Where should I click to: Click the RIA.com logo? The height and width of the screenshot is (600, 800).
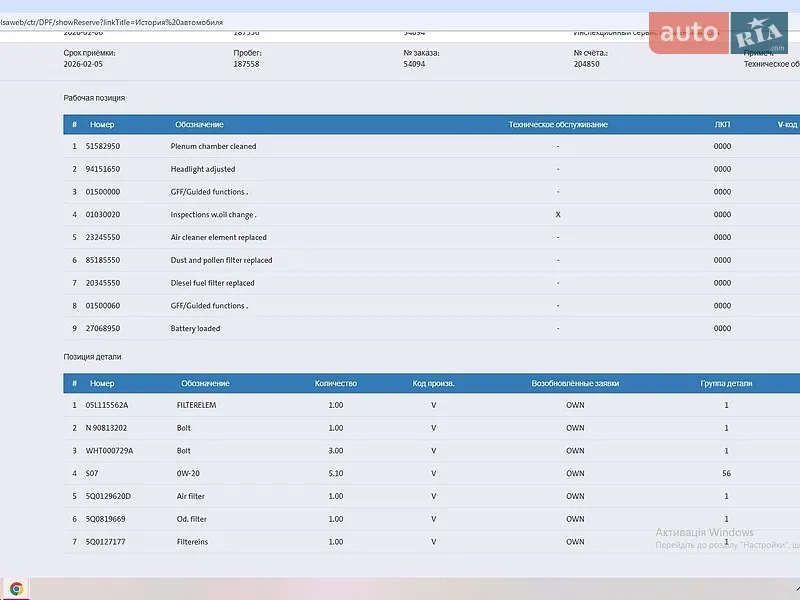tap(759, 33)
